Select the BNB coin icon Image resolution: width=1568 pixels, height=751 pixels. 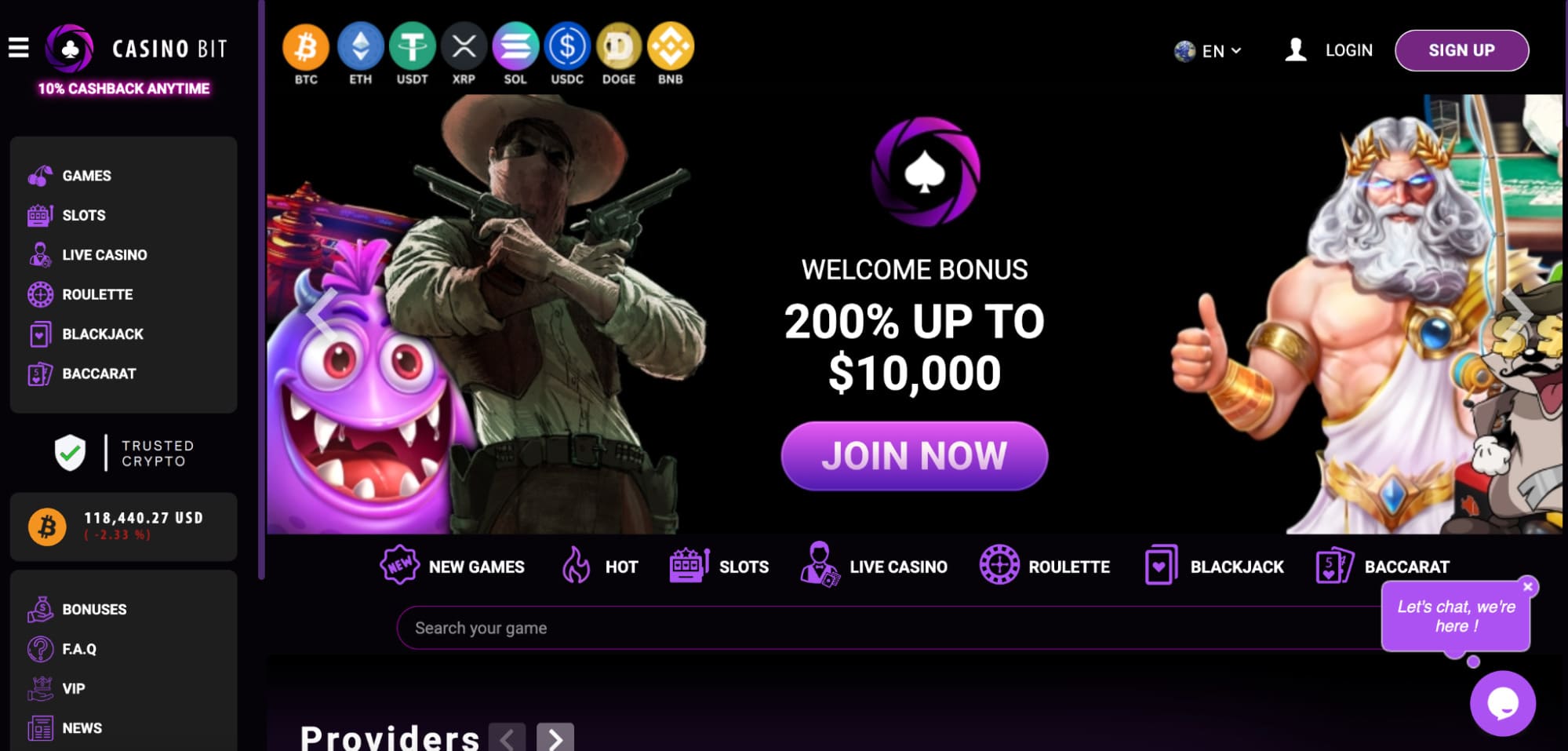point(671,47)
